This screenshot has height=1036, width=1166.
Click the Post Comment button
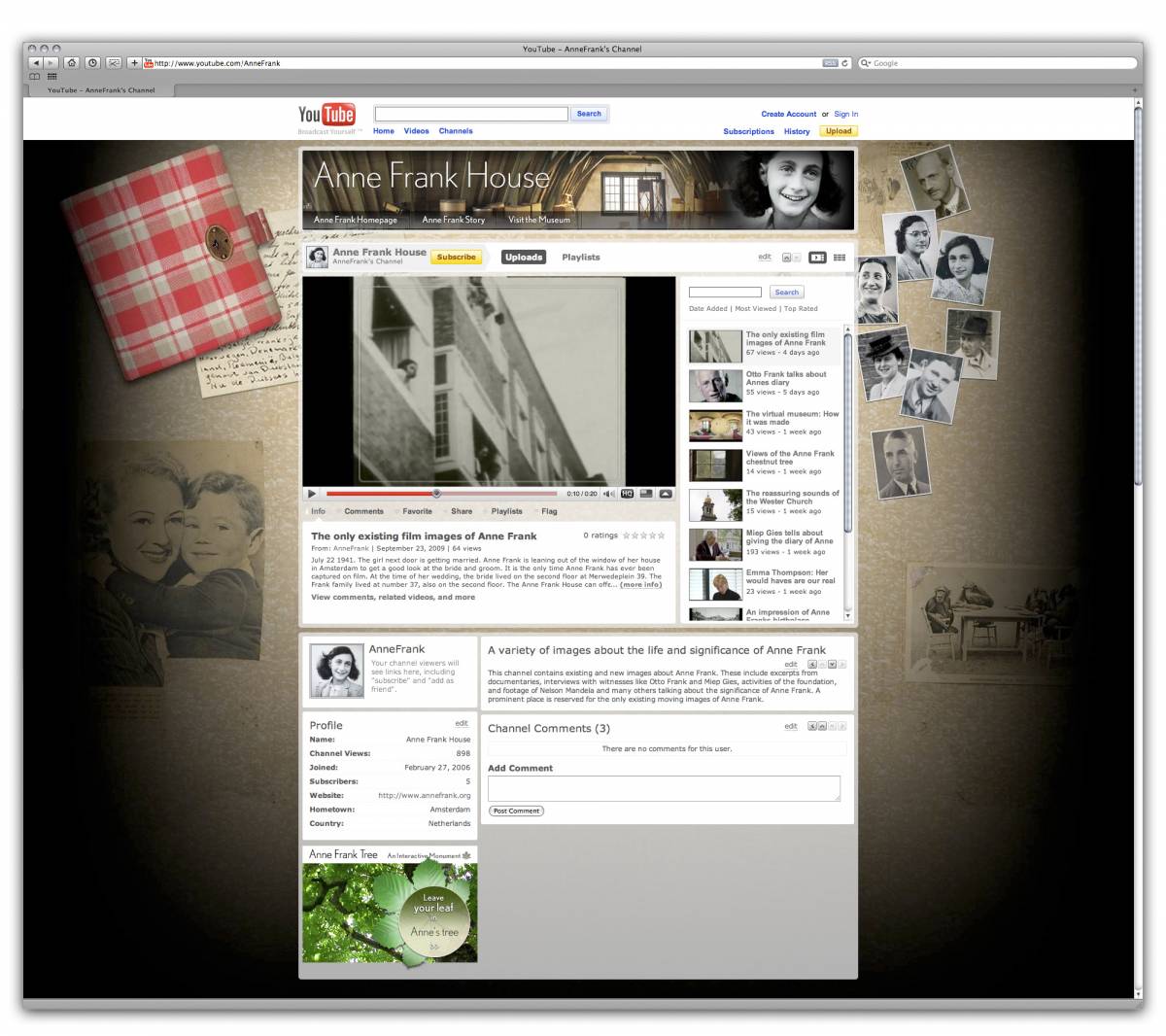(516, 811)
